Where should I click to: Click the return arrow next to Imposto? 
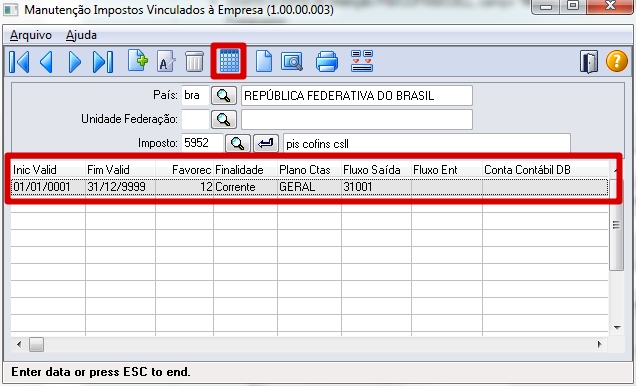tap(266, 143)
